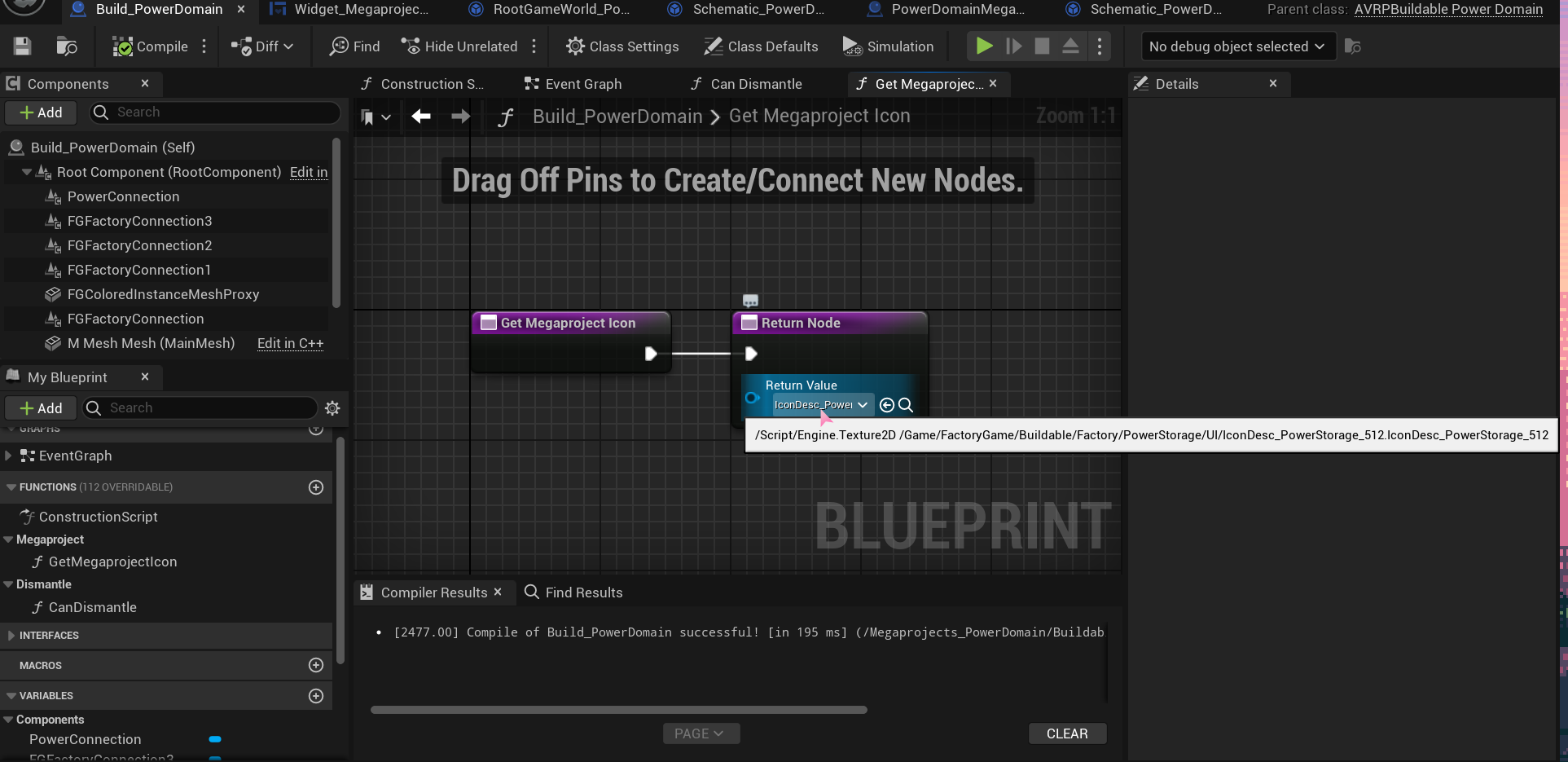Screen dimensions: 1568x762
Task: Click Edit in C++ link for MainMesh
Action: [290, 343]
